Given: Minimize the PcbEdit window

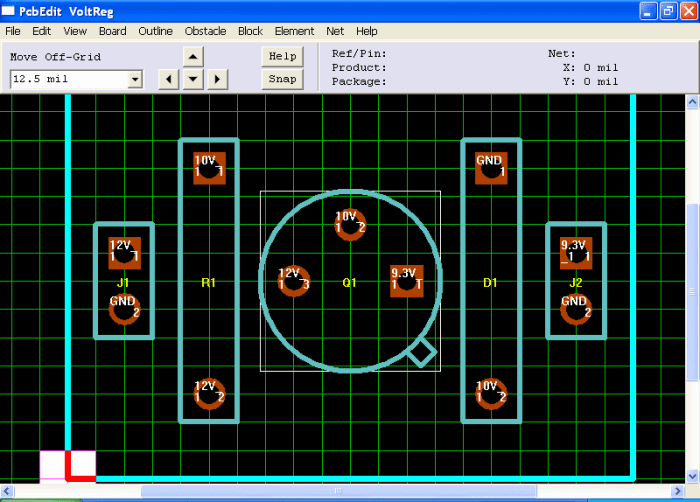Looking at the screenshot, I should (x=648, y=11).
